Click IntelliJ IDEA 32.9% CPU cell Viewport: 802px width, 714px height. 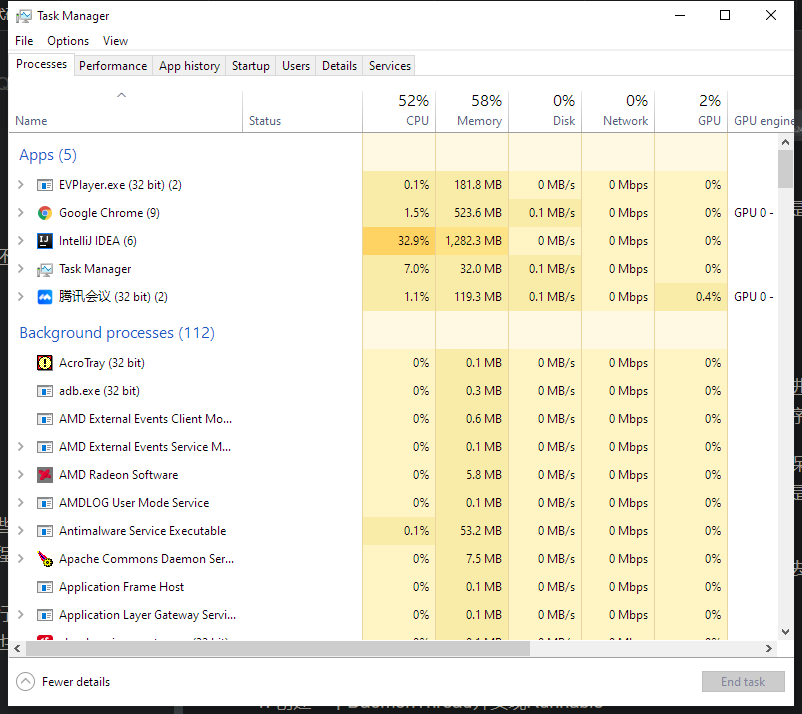click(x=399, y=241)
